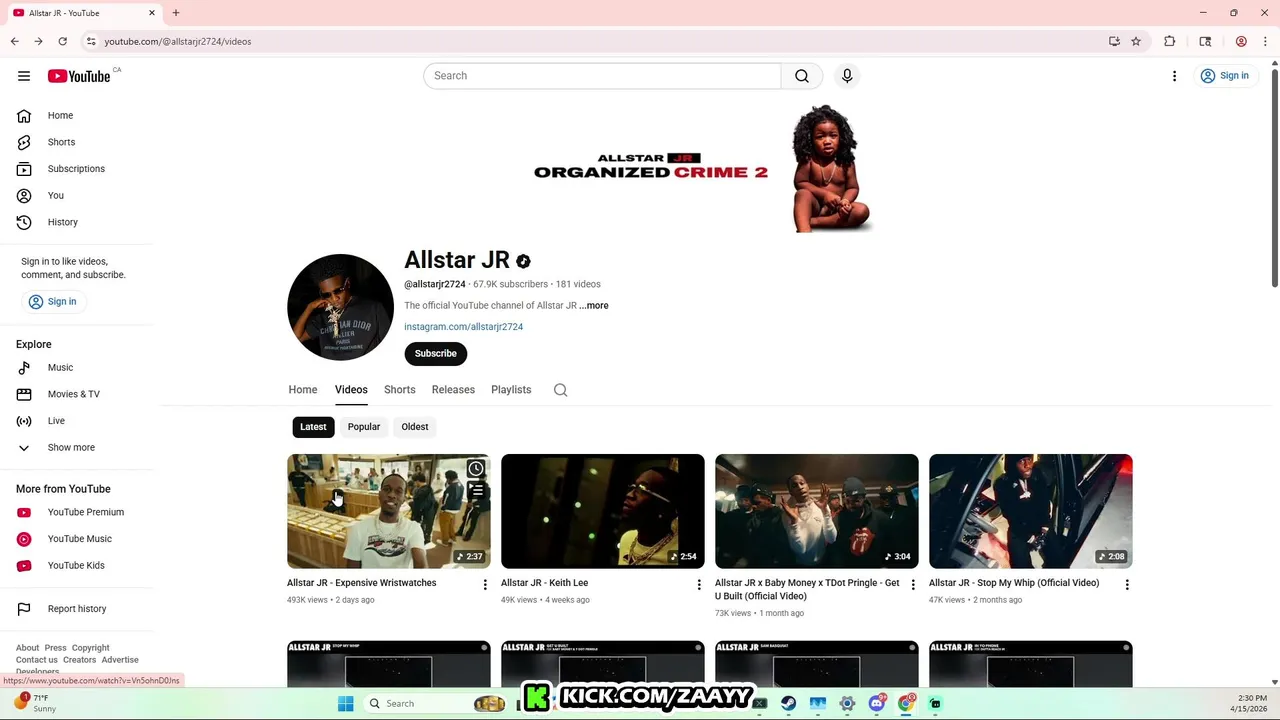This screenshot has height=720, width=1280.
Task: Open action menu for Expensive Wristwatches video
Action: pos(485,585)
